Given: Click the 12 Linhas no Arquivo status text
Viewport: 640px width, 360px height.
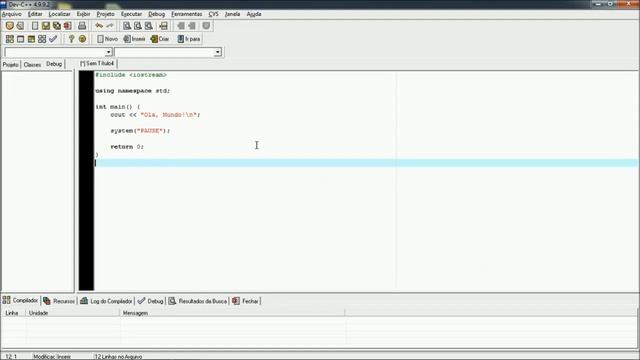Looking at the screenshot, I should (118, 356).
